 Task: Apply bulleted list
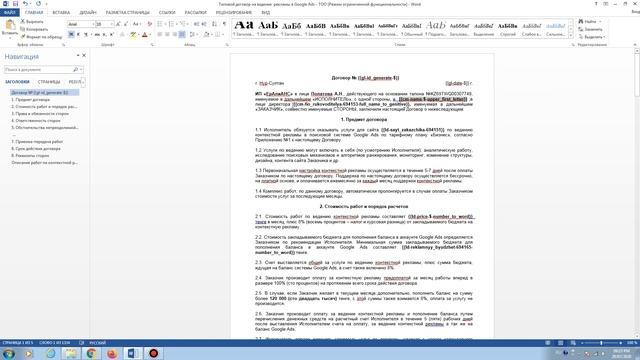click(160, 24)
